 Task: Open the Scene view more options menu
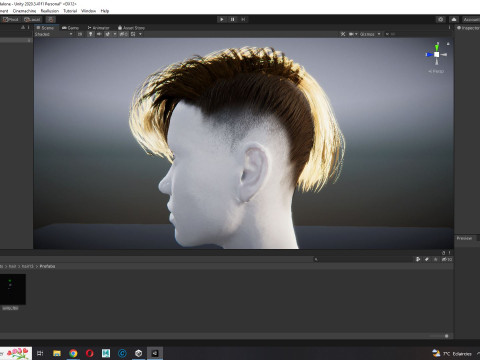[449, 28]
